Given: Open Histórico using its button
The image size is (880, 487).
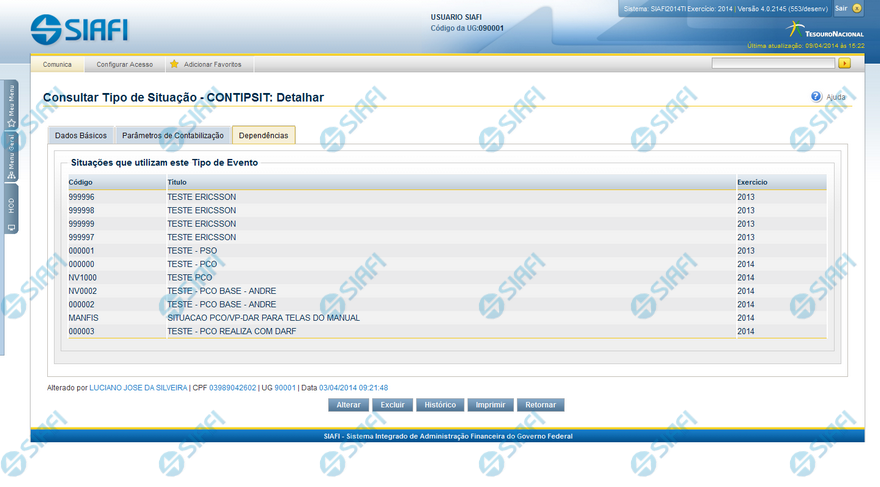Looking at the screenshot, I should click(440, 405).
